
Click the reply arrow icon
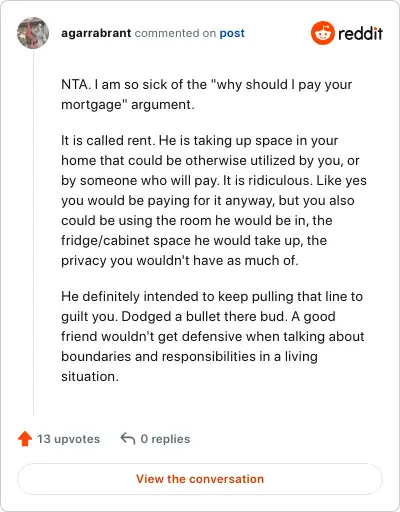coord(128,439)
